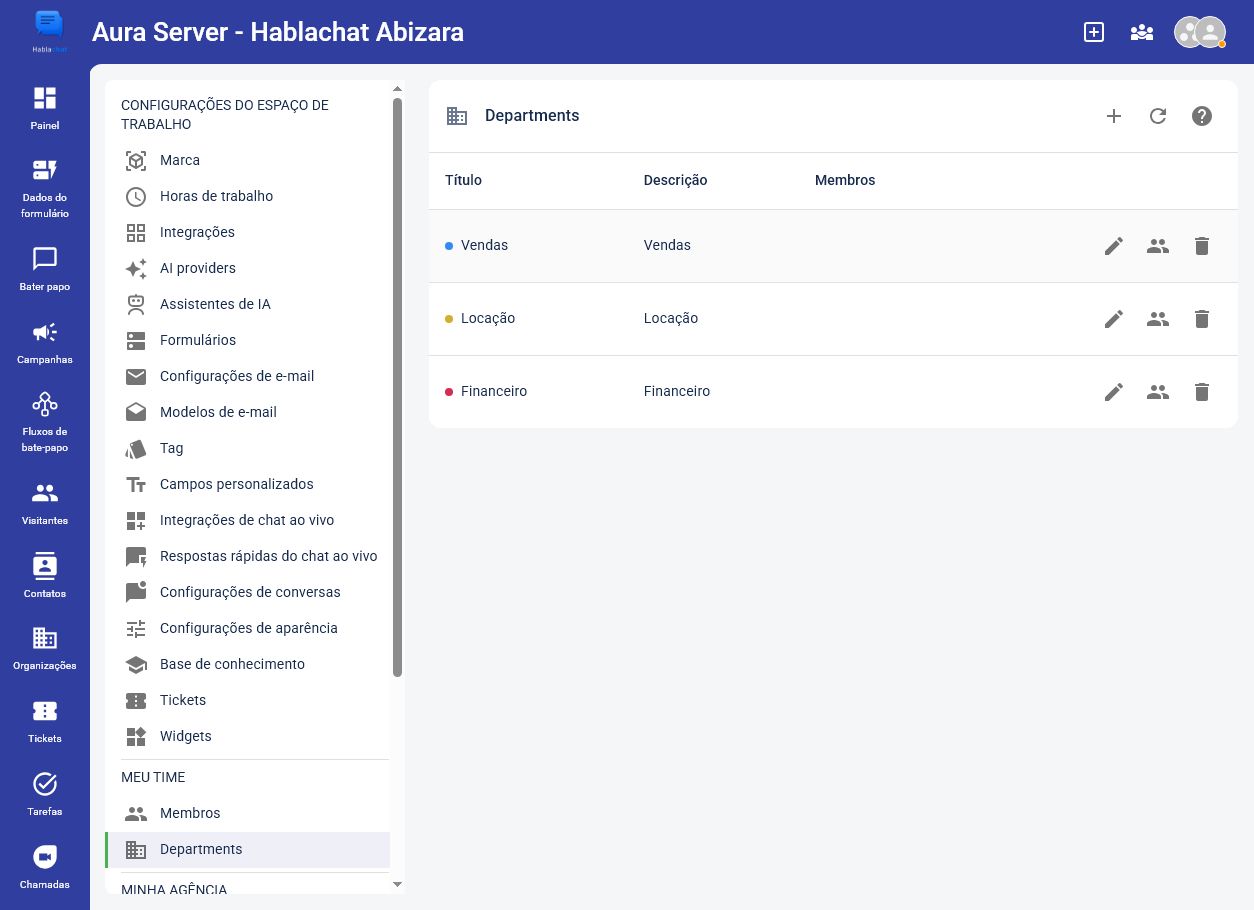Image resolution: width=1254 pixels, height=910 pixels.
Task: Open Bater papo chat section
Action: click(x=45, y=269)
